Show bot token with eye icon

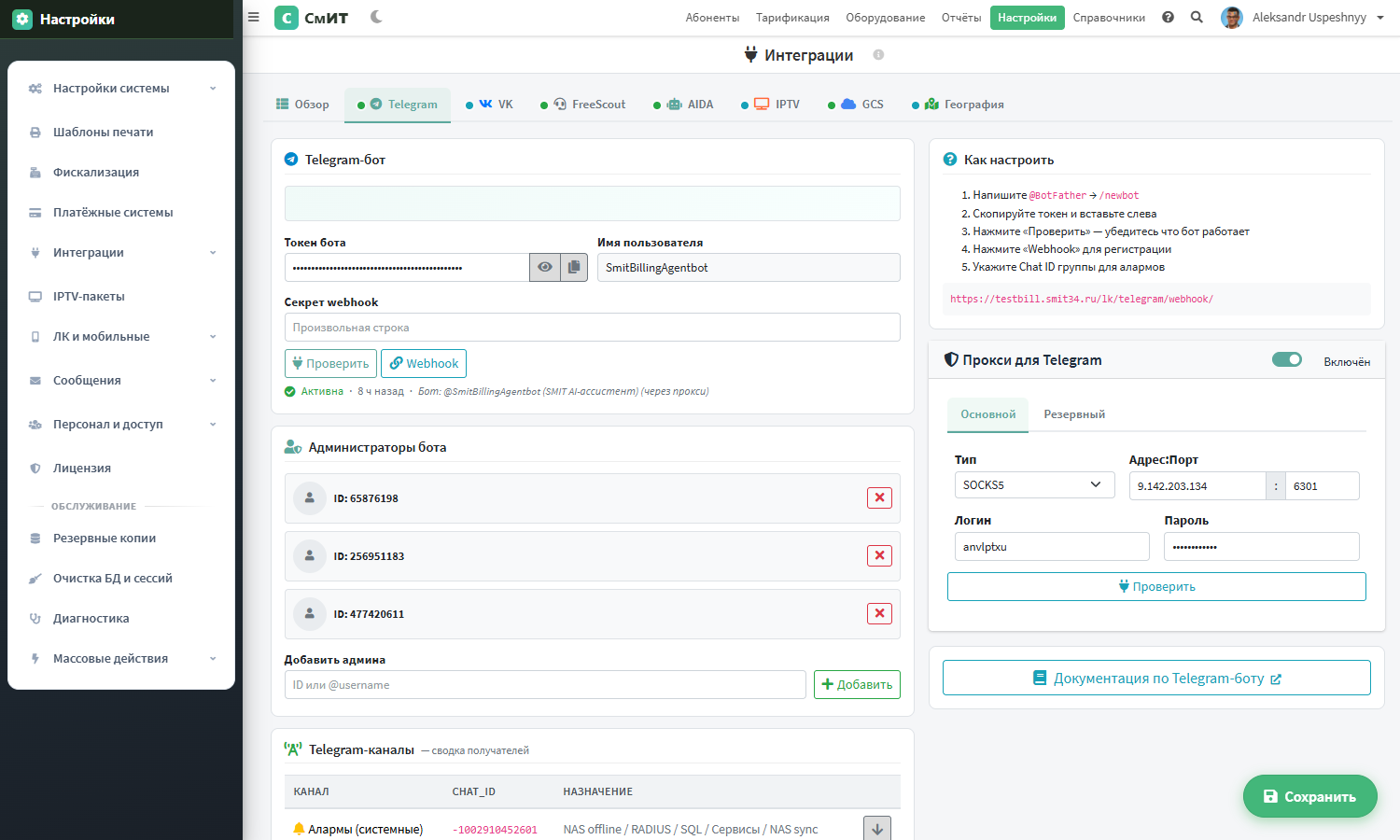pos(545,267)
